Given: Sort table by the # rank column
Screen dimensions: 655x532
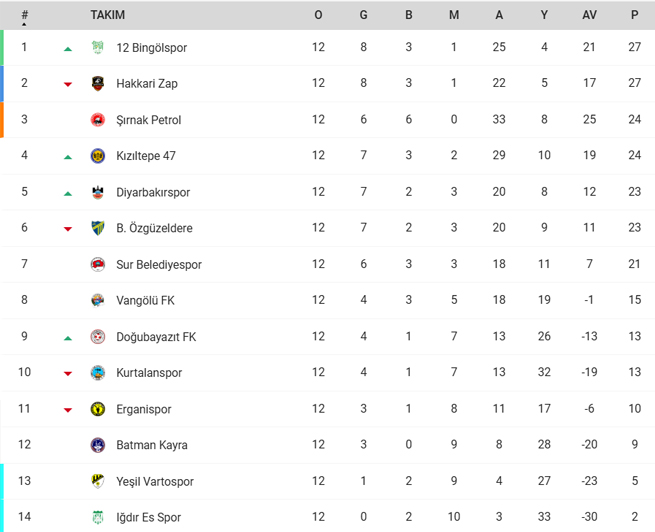Looking at the screenshot, I should click(x=25, y=15).
